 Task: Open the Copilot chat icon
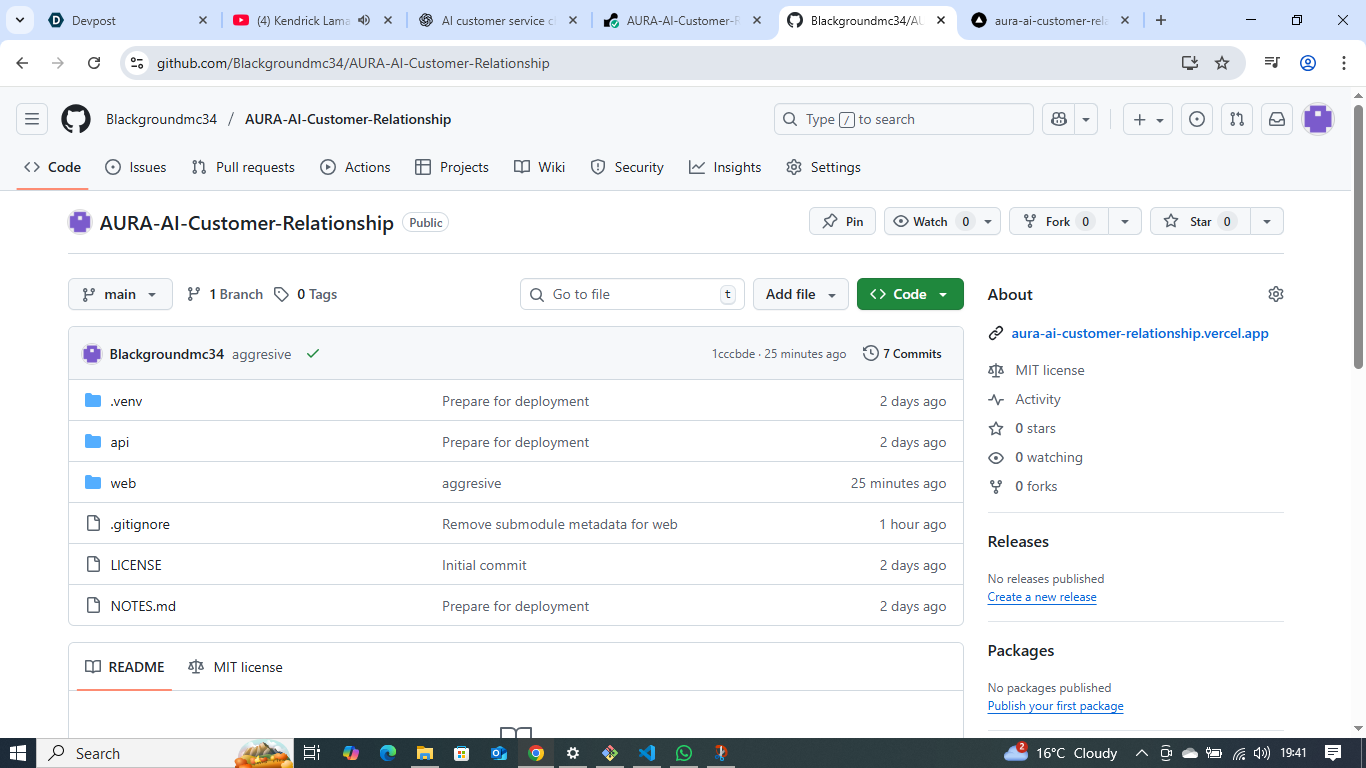point(1059,119)
